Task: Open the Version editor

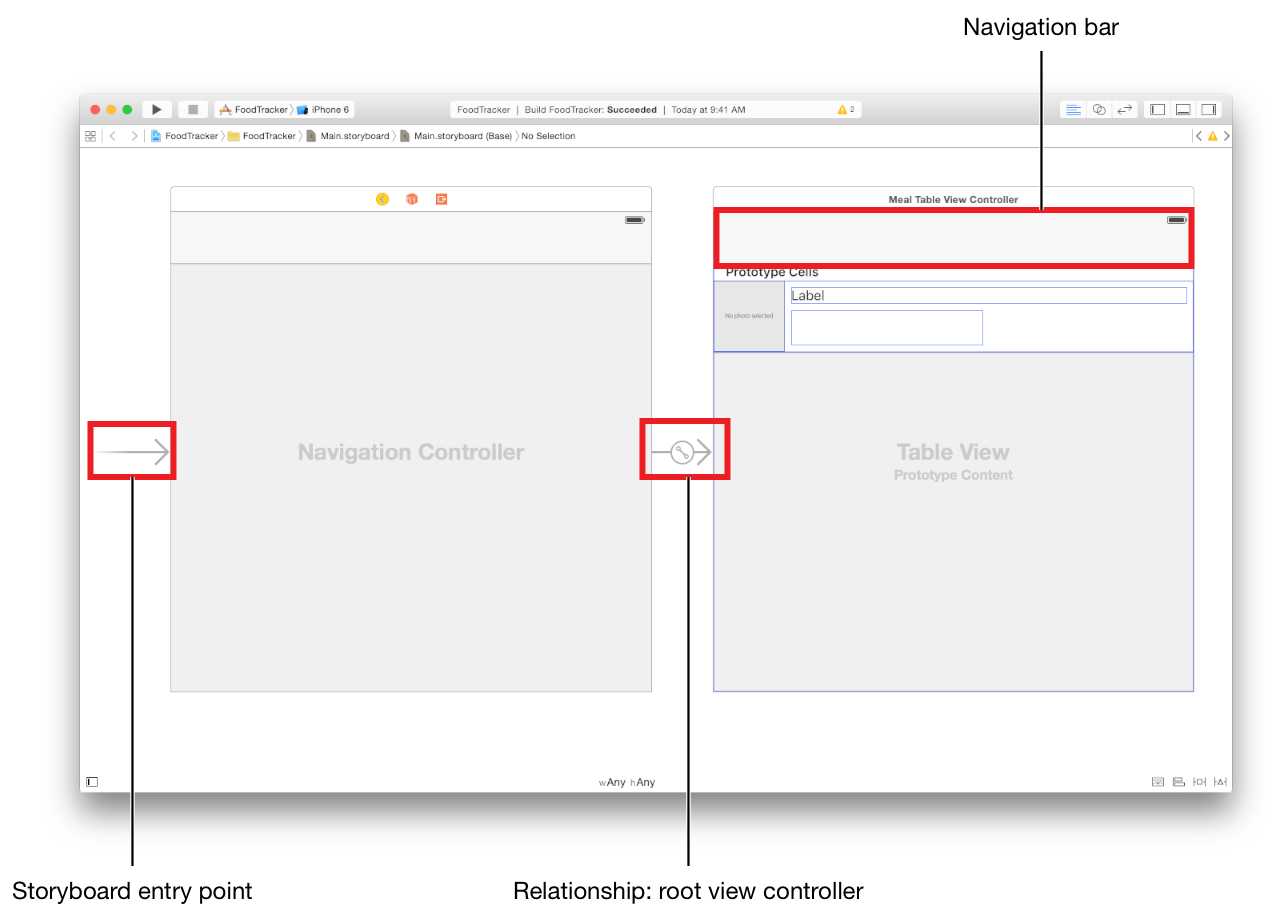Action: (1125, 109)
